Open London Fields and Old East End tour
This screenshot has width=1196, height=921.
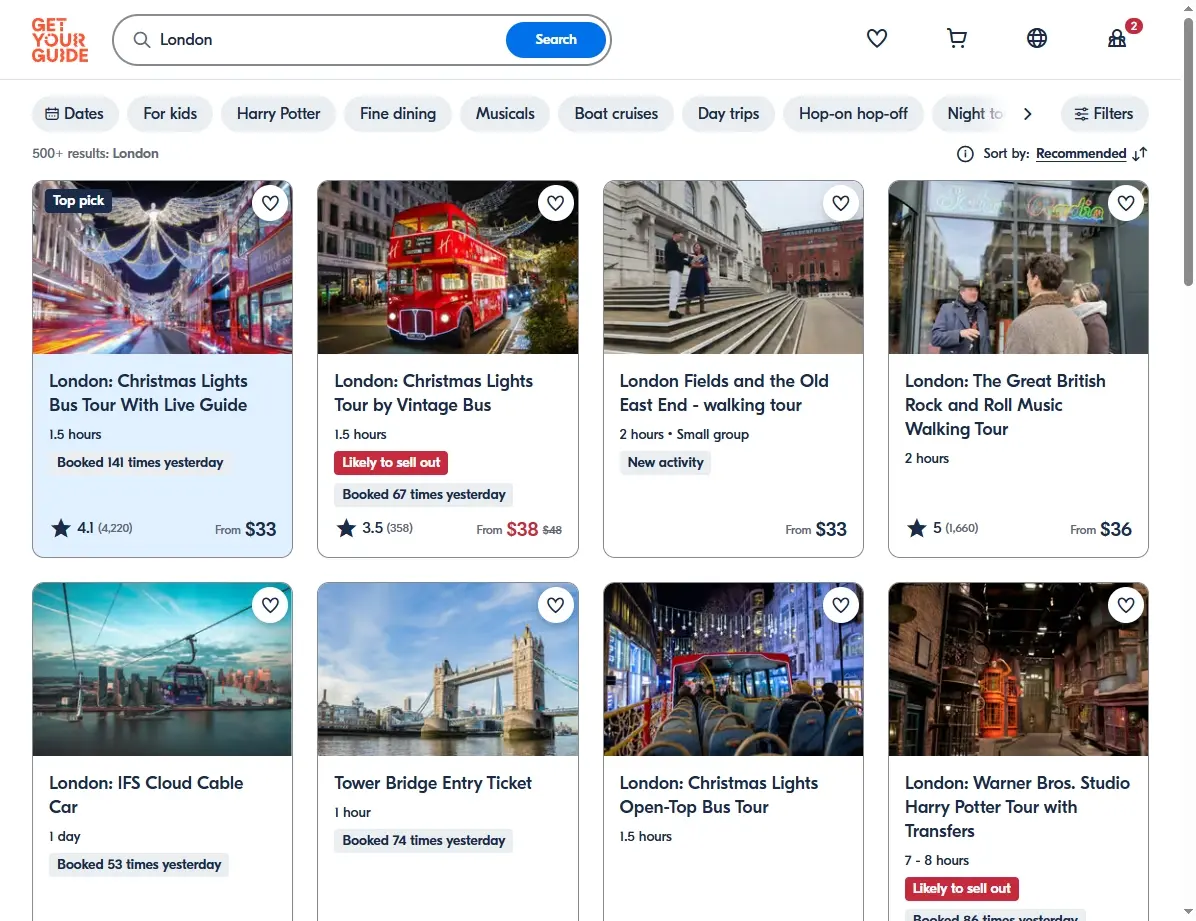pyautogui.click(x=724, y=393)
